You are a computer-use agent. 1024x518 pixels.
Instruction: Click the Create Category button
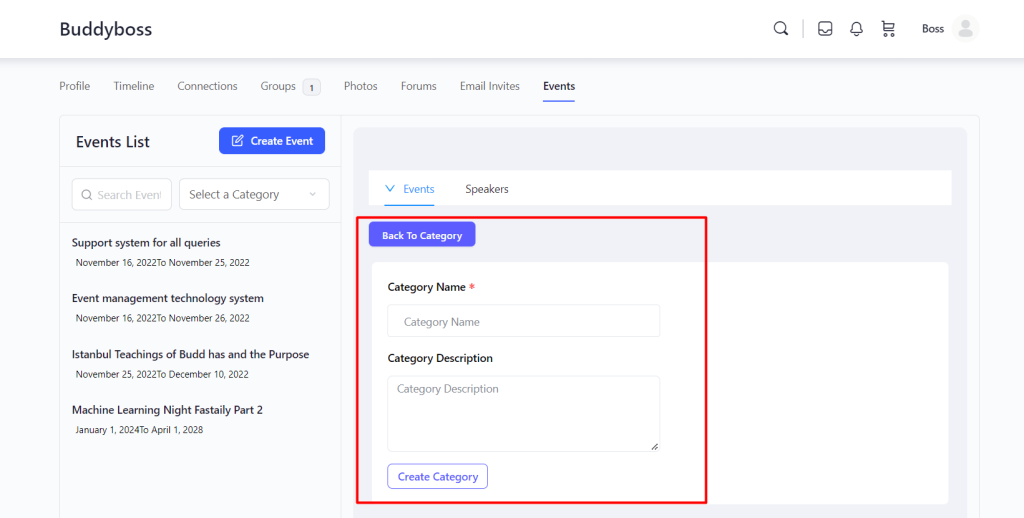(438, 477)
